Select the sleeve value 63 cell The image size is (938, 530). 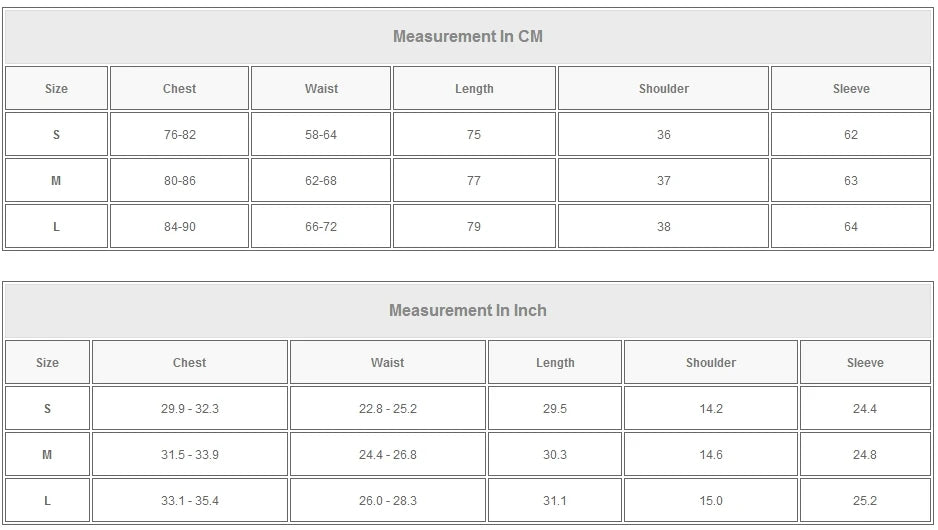851,181
